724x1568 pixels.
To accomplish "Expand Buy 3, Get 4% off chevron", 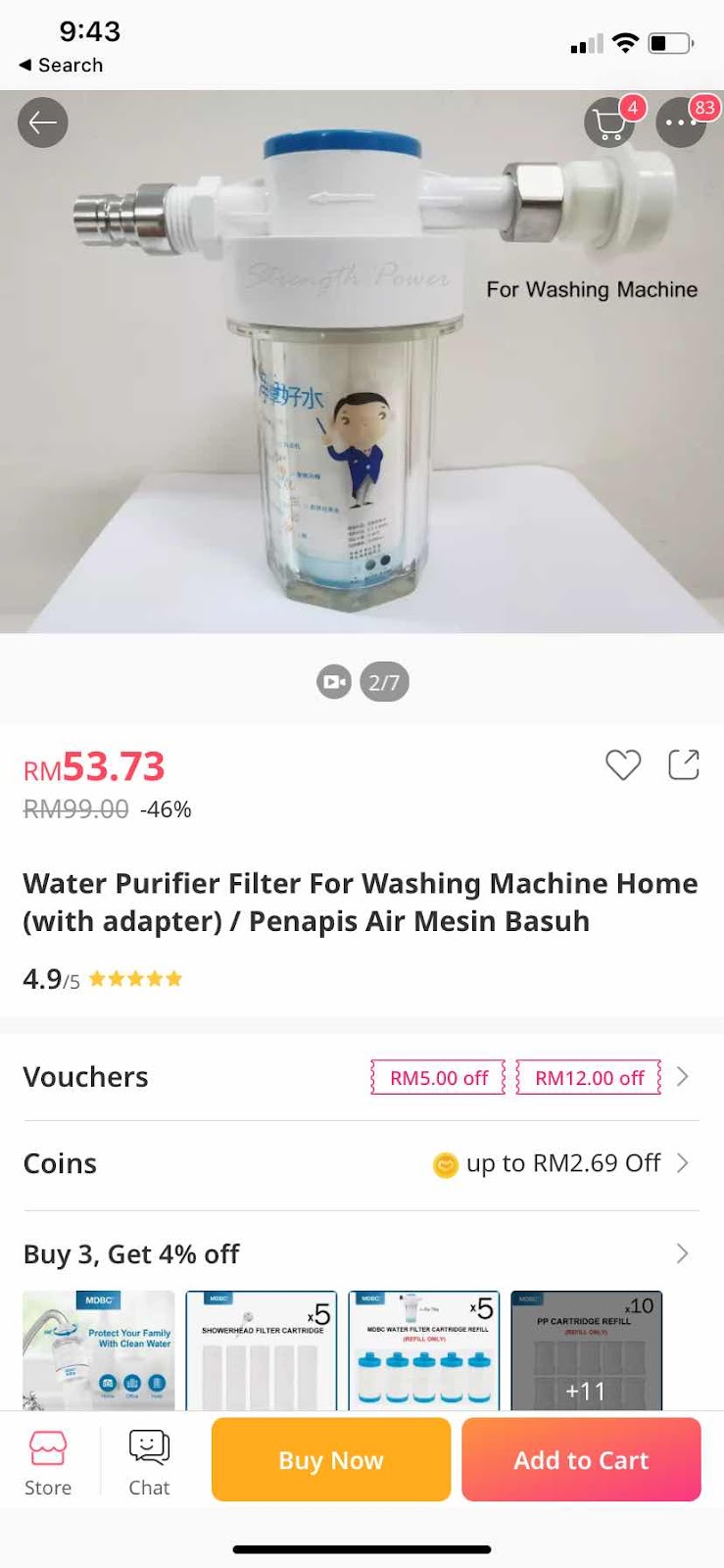I will (683, 1253).
